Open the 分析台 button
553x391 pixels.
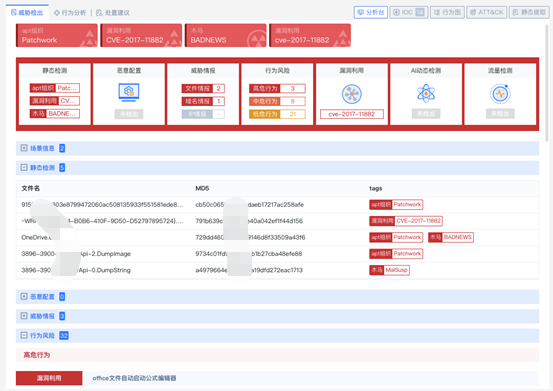(x=371, y=12)
